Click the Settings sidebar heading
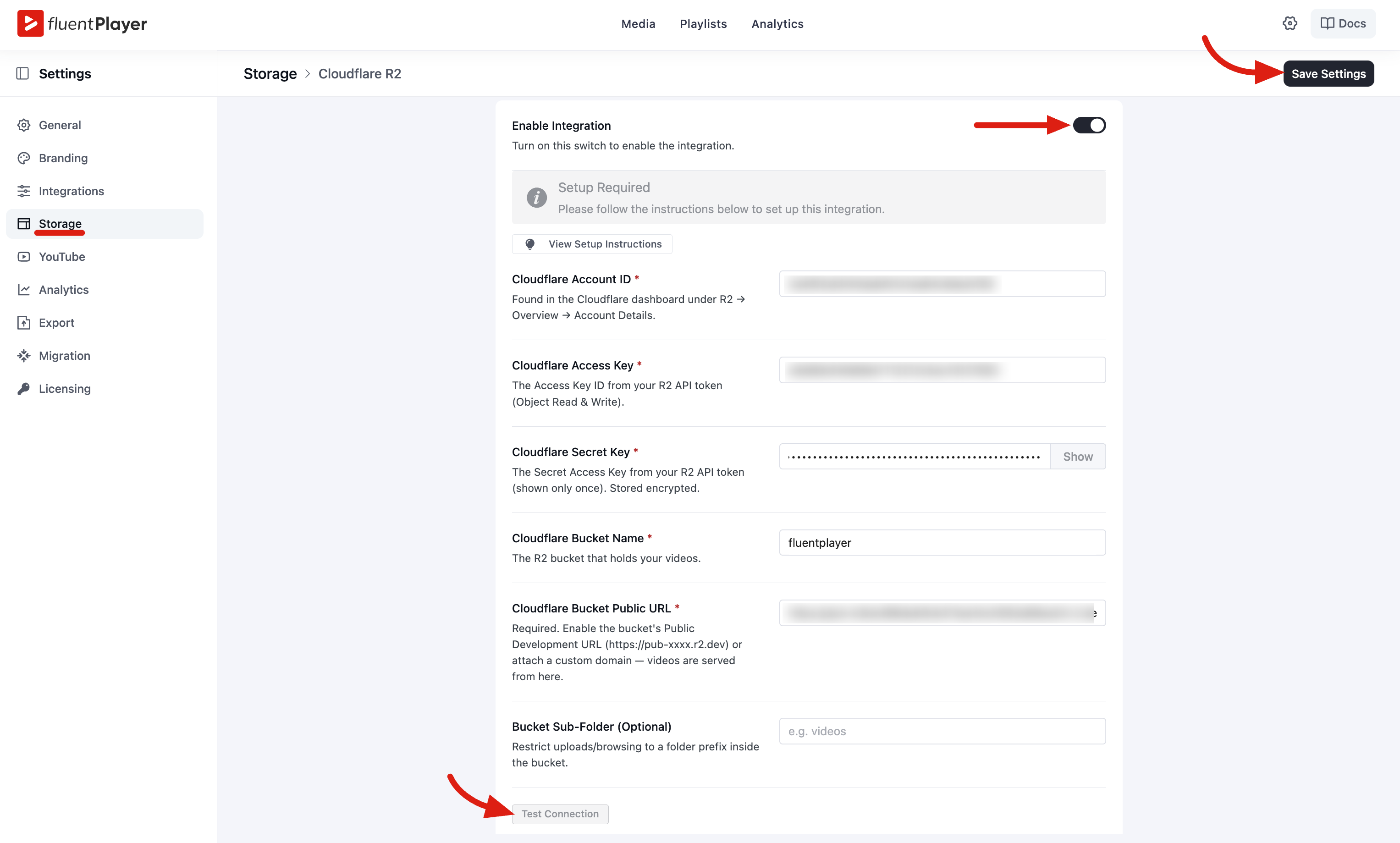The image size is (1400, 843). click(65, 73)
